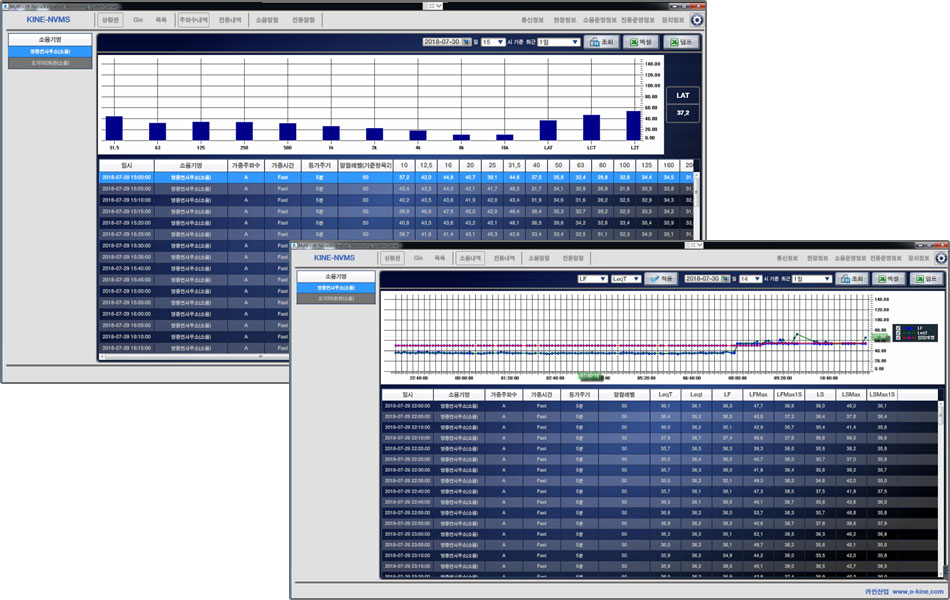Screen dimensions: 950x600
Task: Click the LAT bar in frequency chart
Action: (548, 130)
